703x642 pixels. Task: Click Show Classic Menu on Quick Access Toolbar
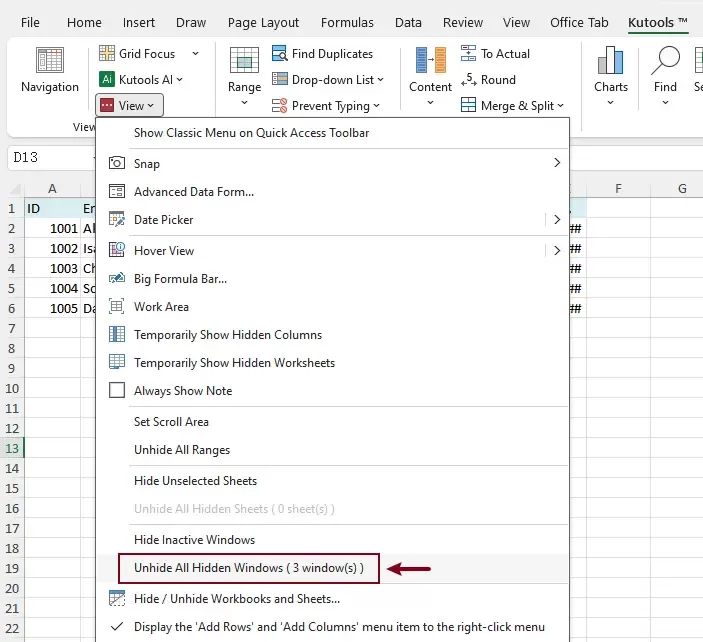tap(332, 133)
